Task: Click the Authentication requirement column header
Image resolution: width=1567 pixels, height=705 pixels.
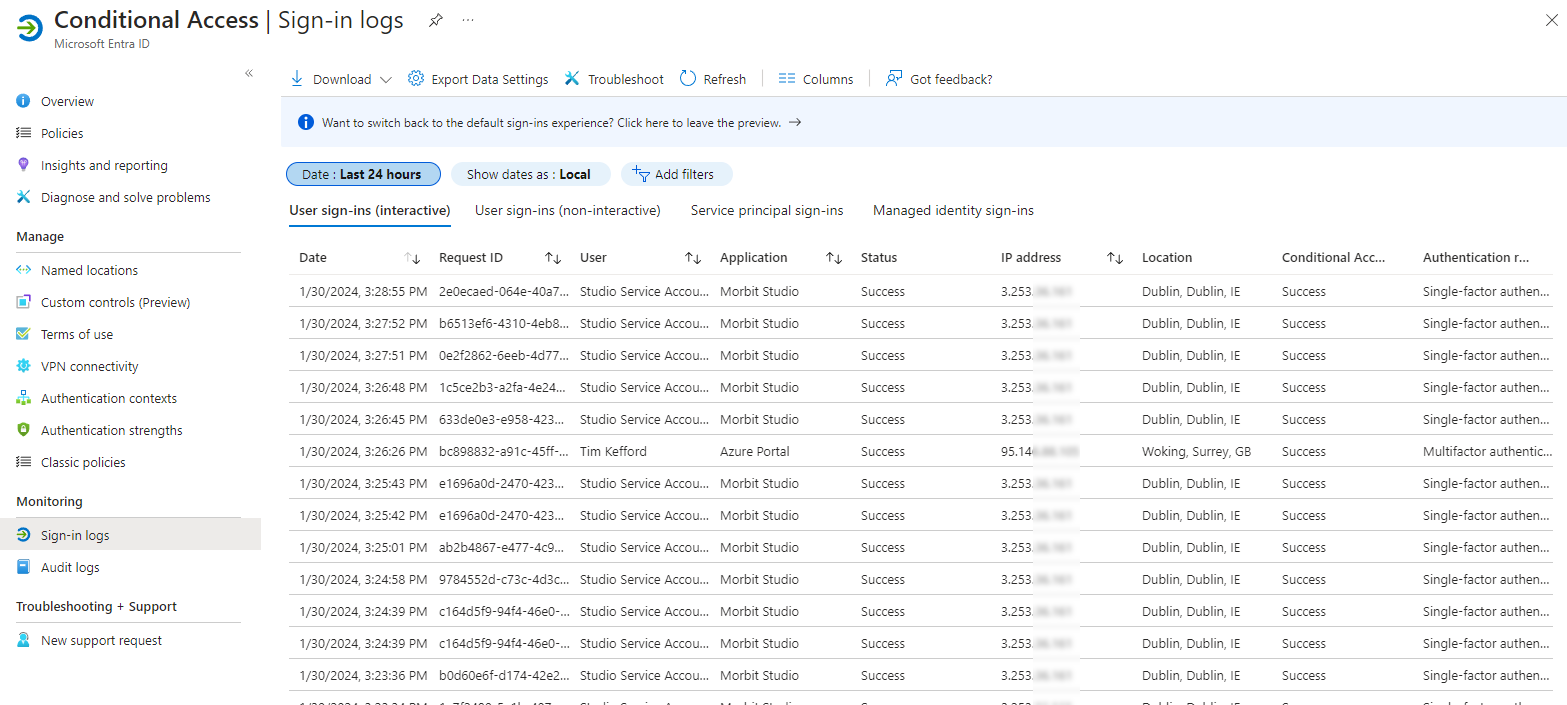Action: click(1476, 258)
